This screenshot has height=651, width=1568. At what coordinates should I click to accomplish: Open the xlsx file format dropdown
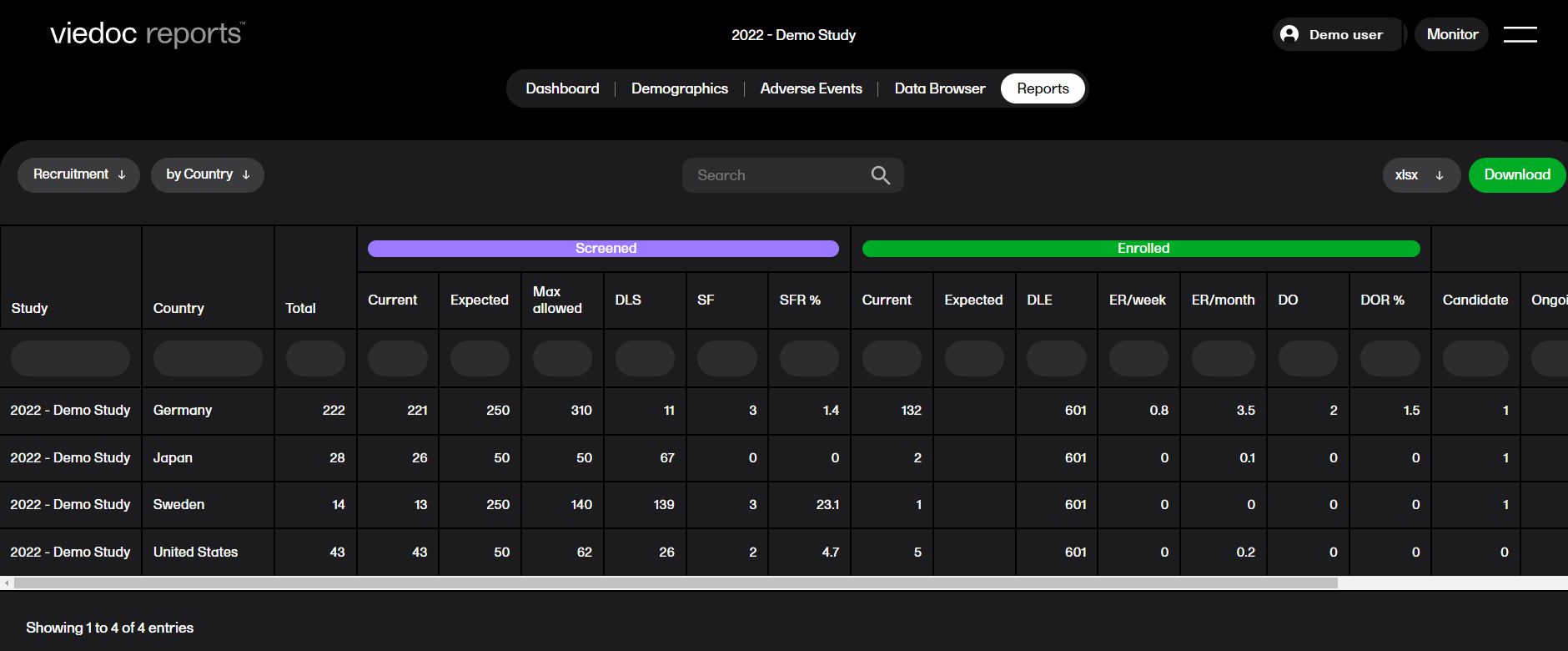[1420, 175]
